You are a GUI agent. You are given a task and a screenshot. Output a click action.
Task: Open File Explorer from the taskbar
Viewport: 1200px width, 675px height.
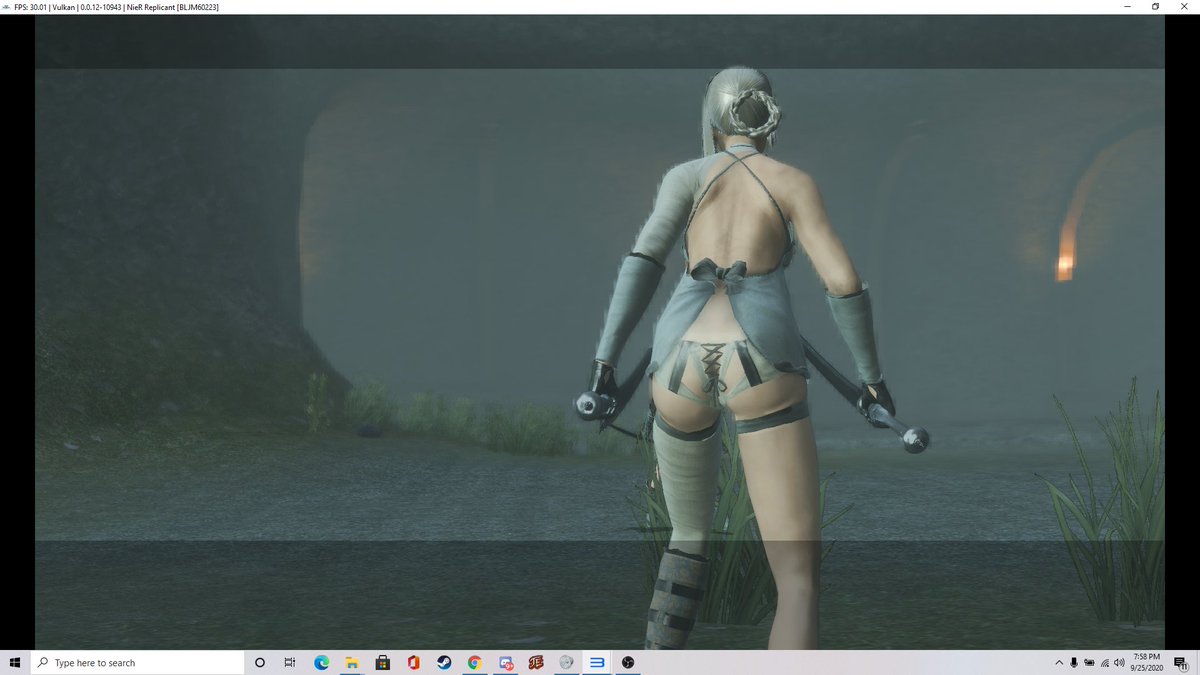pyautogui.click(x=351, y=662)
